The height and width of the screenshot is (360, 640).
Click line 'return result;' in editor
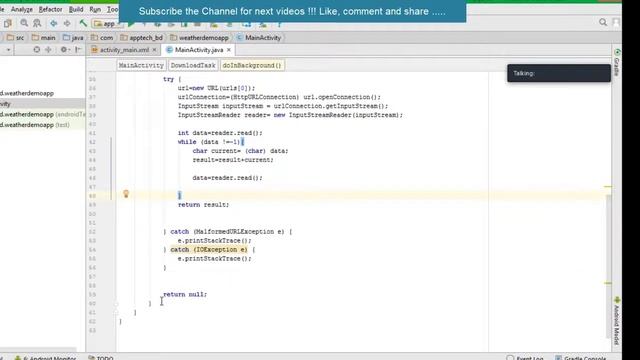click(x=203, y=204)
